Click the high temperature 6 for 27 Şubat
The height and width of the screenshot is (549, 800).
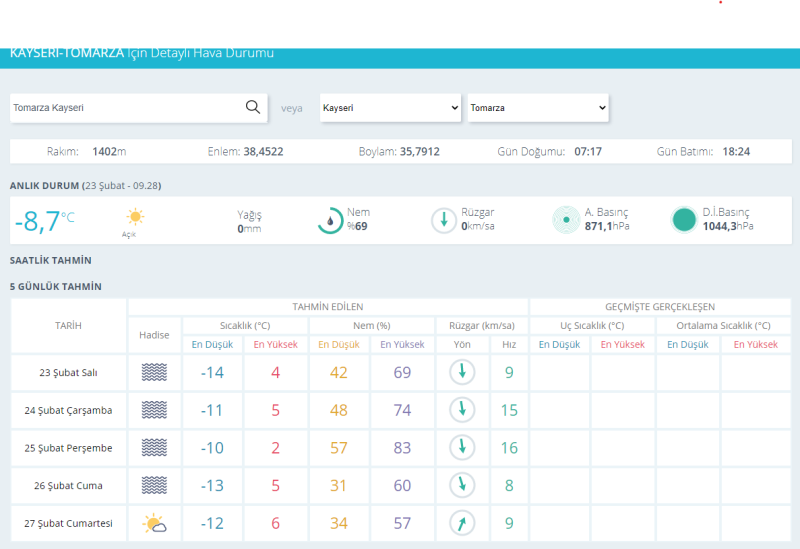(276, 523)
